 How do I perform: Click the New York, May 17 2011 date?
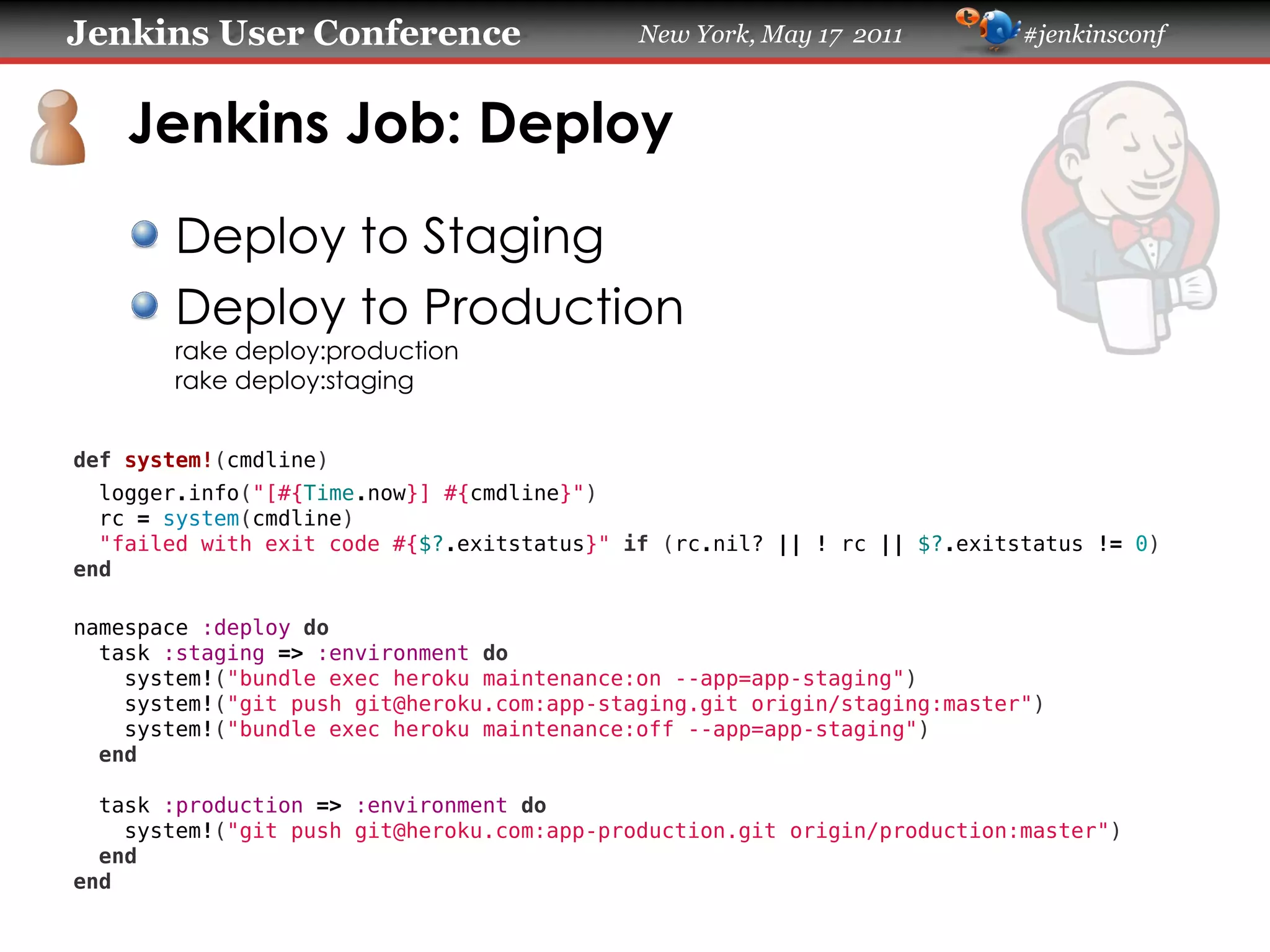coord(770,35)
